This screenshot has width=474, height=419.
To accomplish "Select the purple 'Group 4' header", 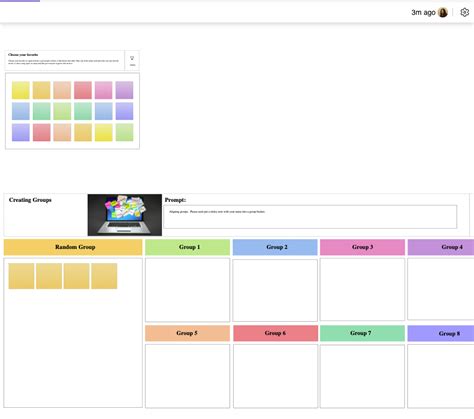I will (441, 247).
